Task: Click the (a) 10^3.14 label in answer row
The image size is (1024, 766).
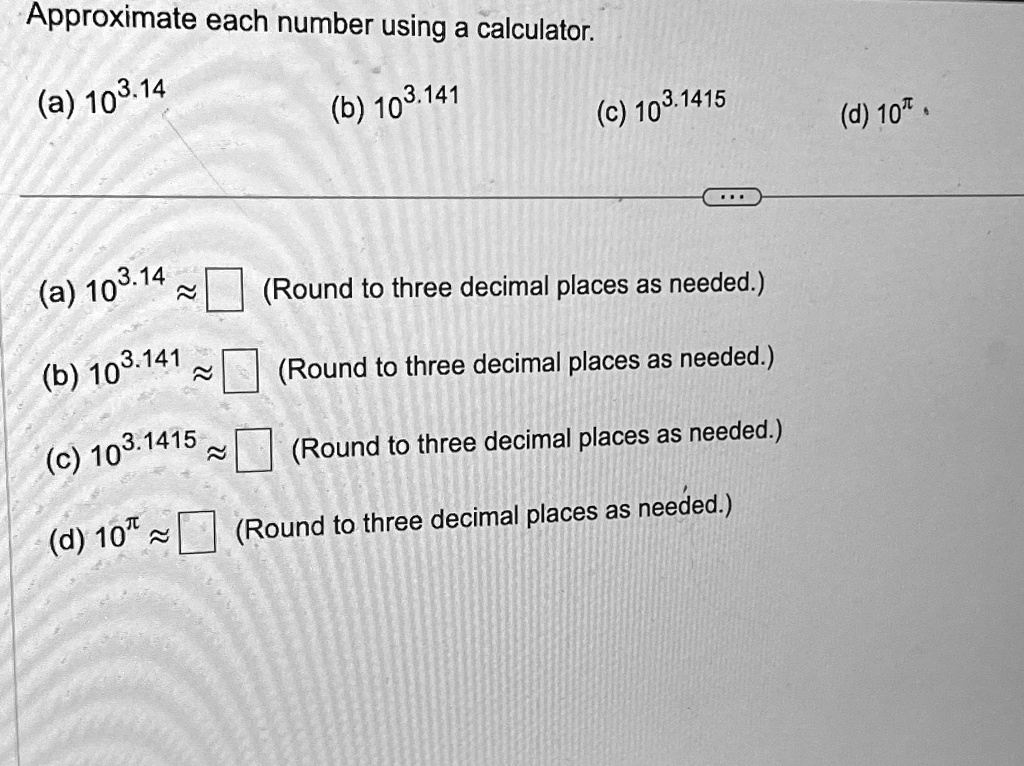Action: [x=102, y=287]
